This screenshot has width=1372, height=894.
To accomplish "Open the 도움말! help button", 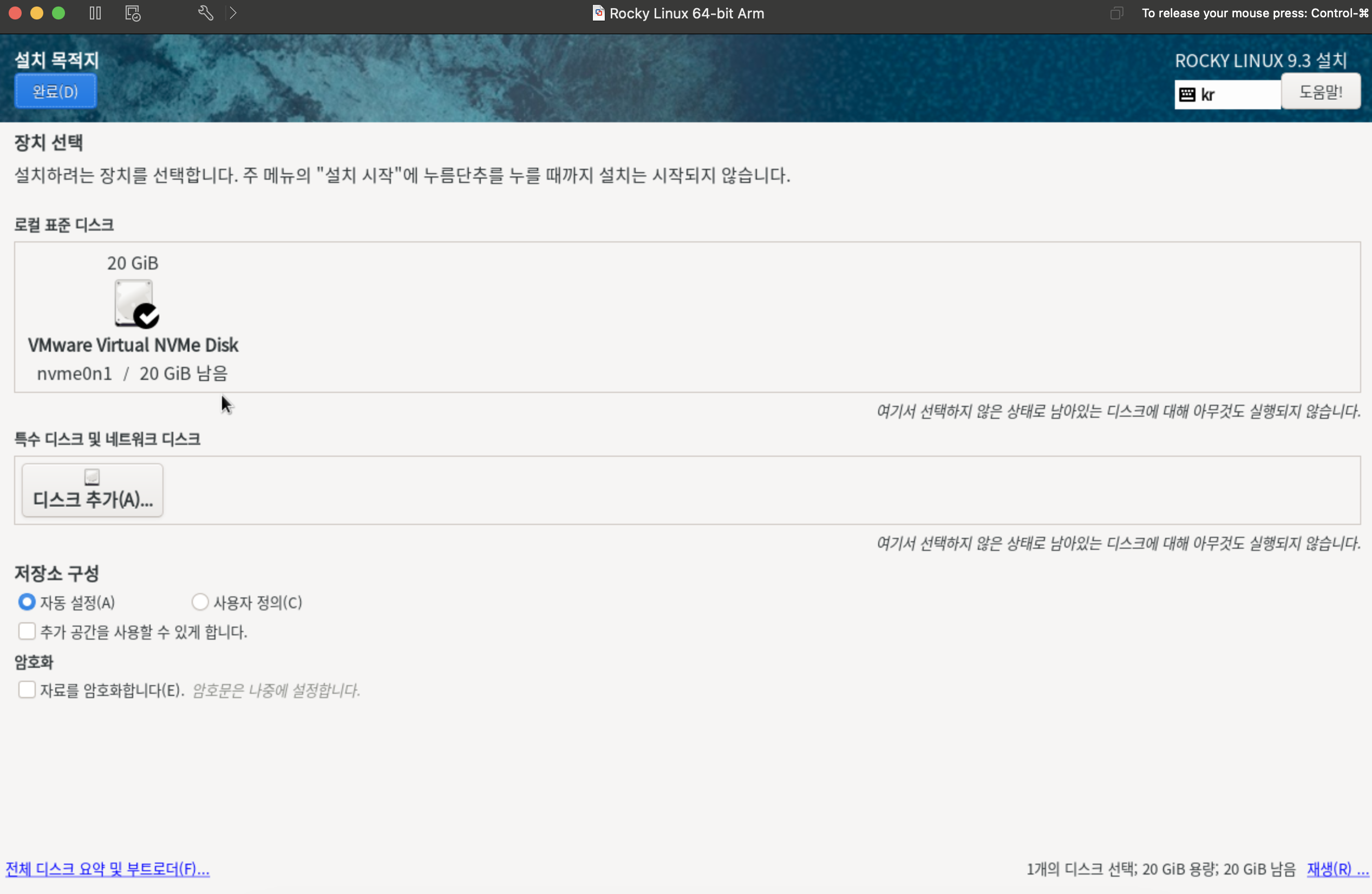I will 1321,91.
